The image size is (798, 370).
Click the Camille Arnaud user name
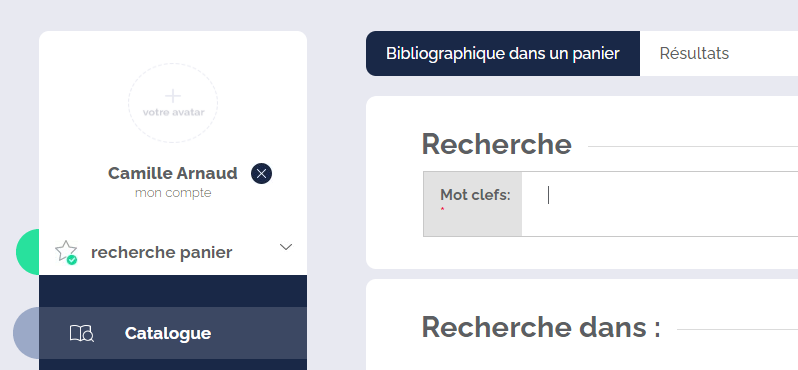click(x=173, y=173)
